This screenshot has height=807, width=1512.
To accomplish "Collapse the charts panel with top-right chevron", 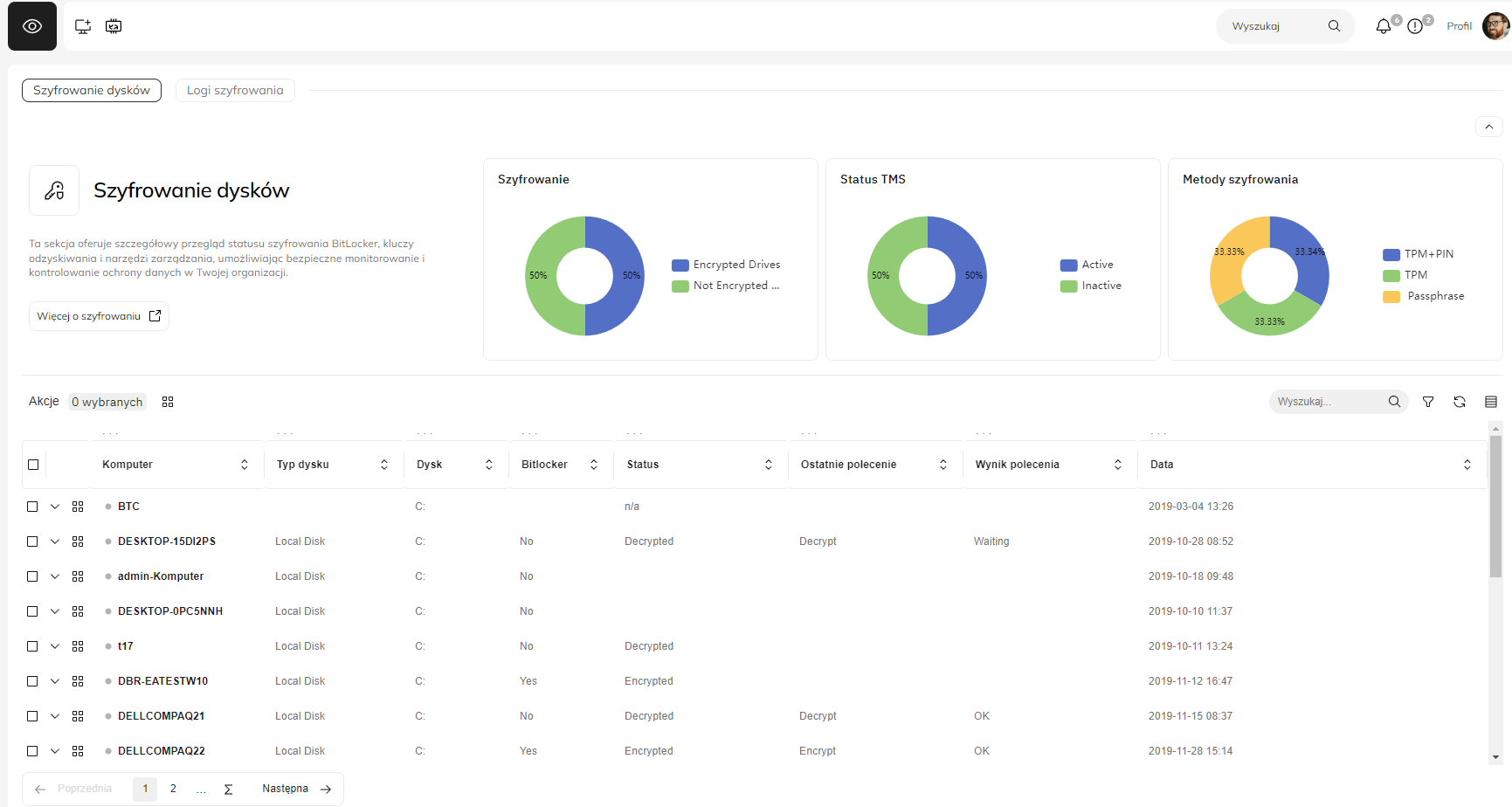I will [1489, 127].
